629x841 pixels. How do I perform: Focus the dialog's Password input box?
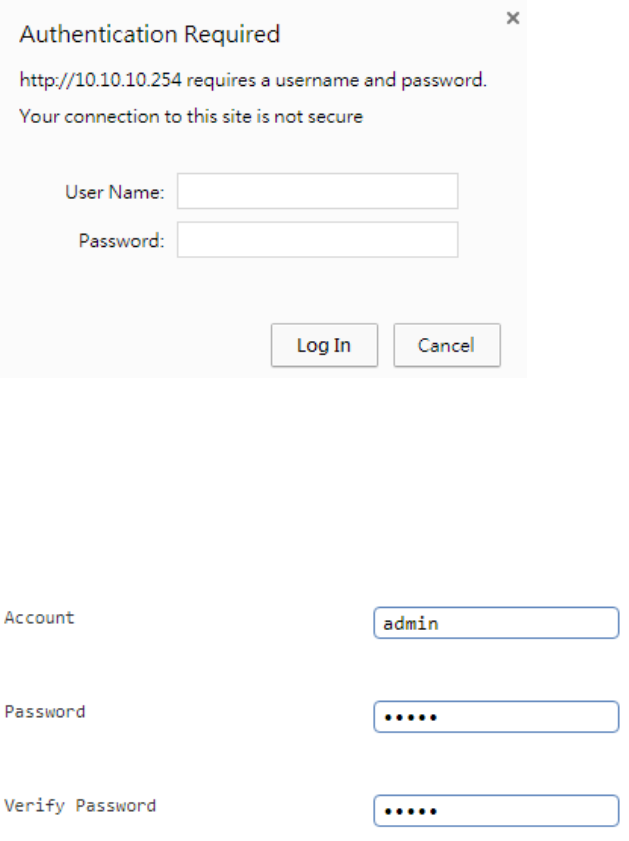(317, 240)
